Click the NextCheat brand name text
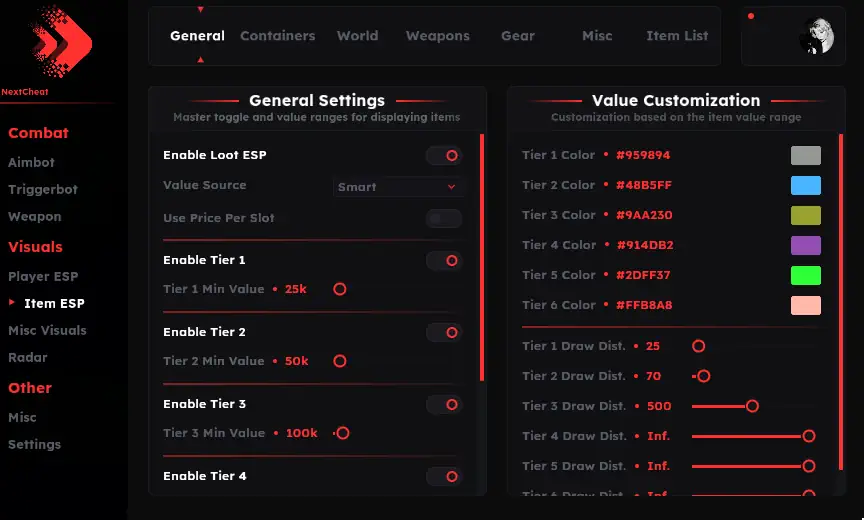The image size is (864, 520). [25, 92]
